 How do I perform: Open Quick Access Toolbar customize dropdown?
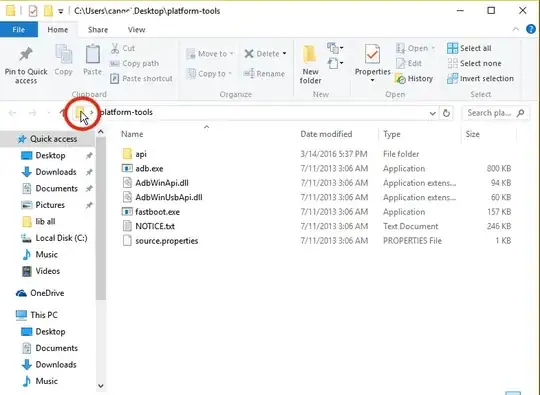[x=61, y=11]
